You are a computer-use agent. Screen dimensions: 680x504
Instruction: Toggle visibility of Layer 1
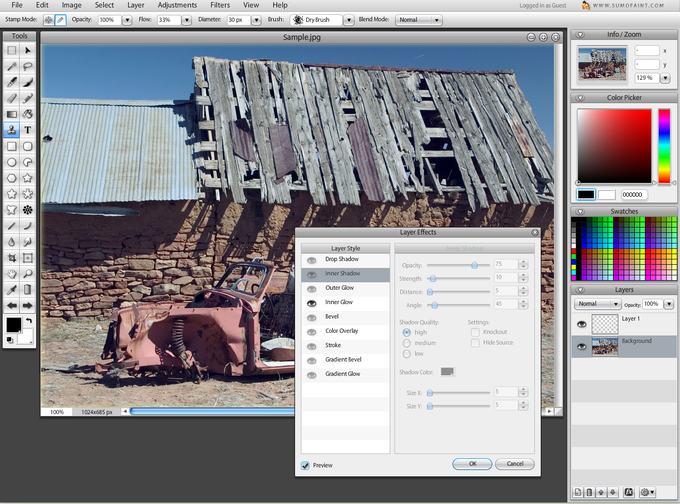pyautogui.click(x=582, y=324)
